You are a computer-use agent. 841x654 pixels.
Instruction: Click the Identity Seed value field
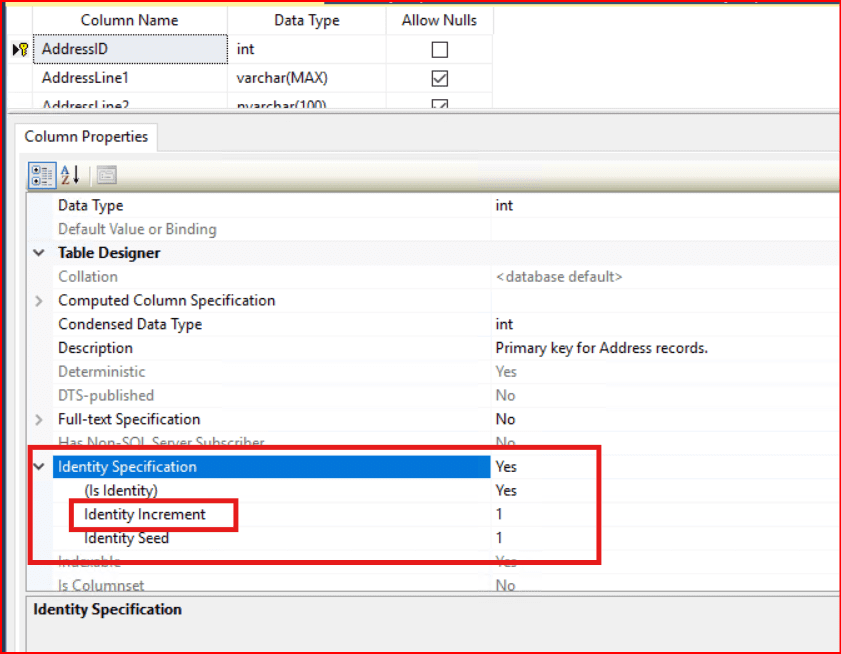tap(660, 539)
